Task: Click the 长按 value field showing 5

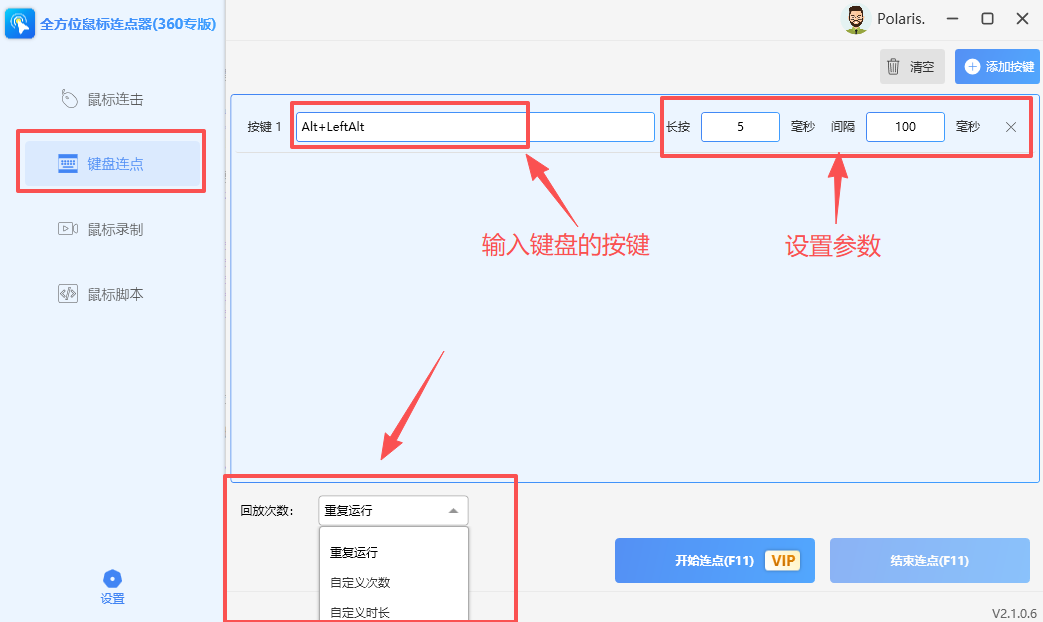Action: tap(740, 127)
